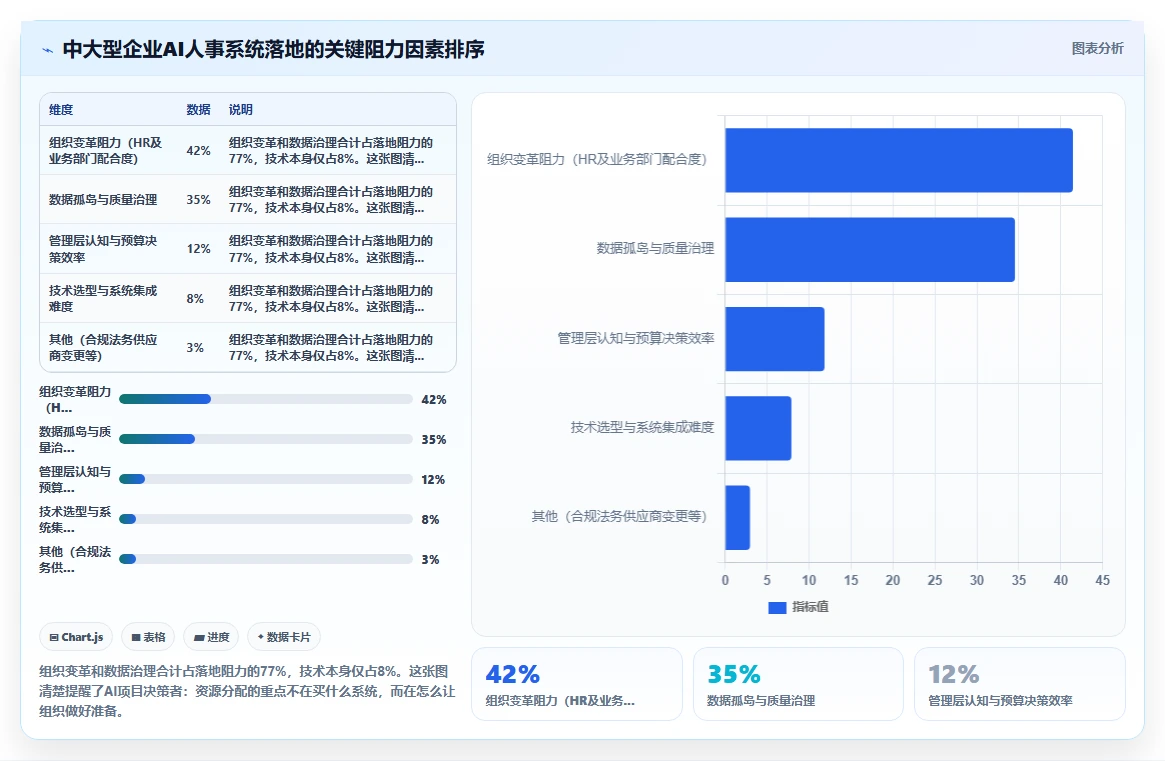Image resolution: width=1165 pixels, height=761 pixels.
Task: Select the Chart.js tag
Action: click(76, 637)
